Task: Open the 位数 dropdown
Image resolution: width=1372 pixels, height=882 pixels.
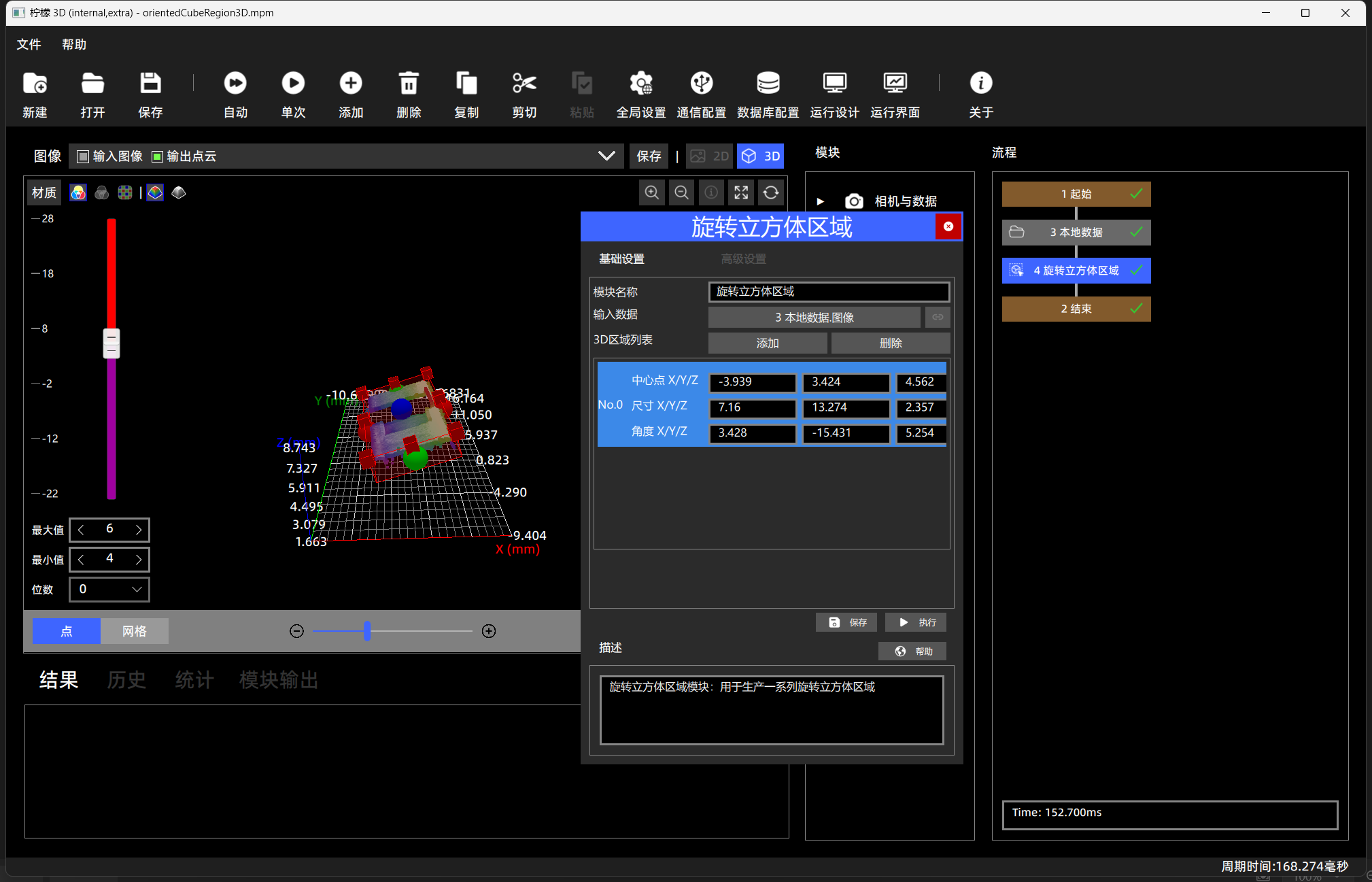Action: click(x=109, y=589)
